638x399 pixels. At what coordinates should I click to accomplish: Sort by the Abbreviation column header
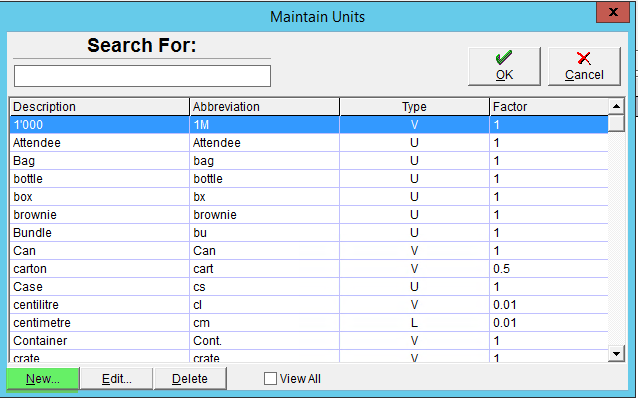click(264, 107)
